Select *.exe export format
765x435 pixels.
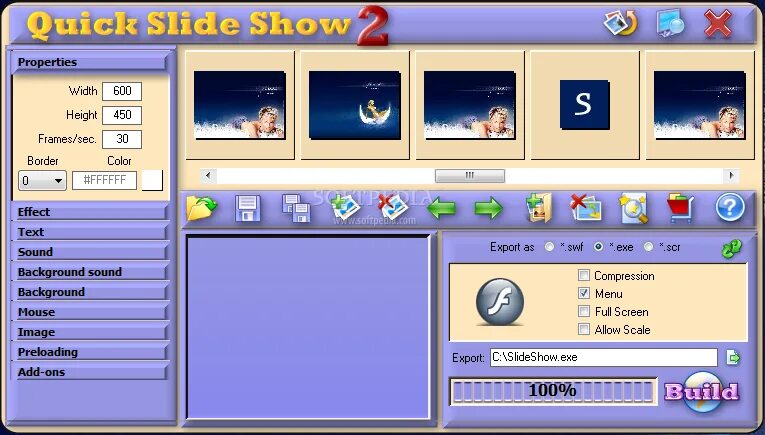click(599, 247)
